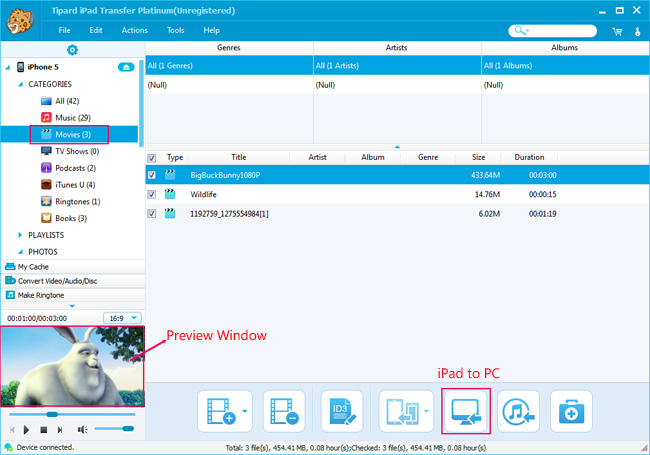
Task: Select the (Null) genre entry
Action: click(229, 85)
